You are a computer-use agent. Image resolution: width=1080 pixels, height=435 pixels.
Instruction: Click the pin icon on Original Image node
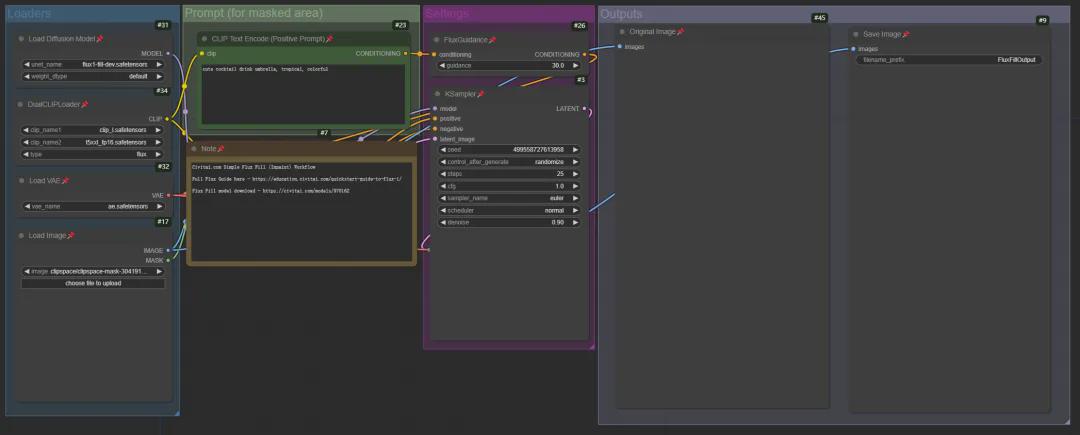(x=681, y=32)
